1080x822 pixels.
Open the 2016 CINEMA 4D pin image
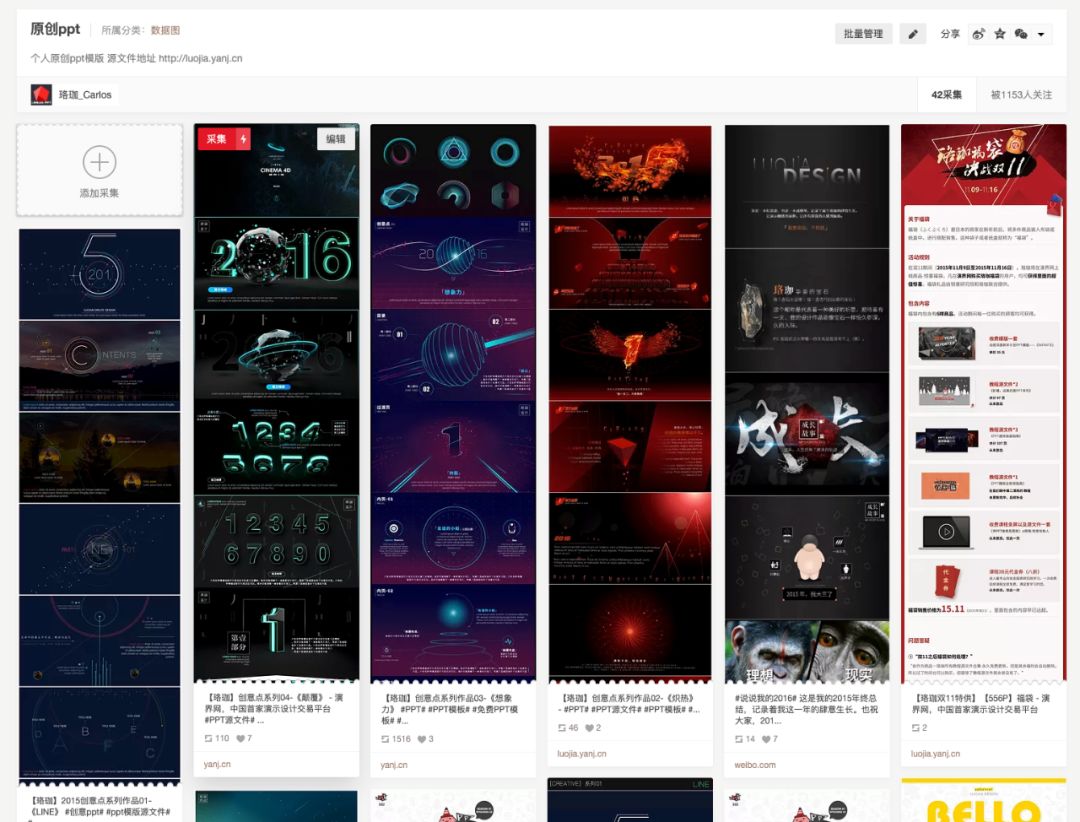tap(277, 403)
